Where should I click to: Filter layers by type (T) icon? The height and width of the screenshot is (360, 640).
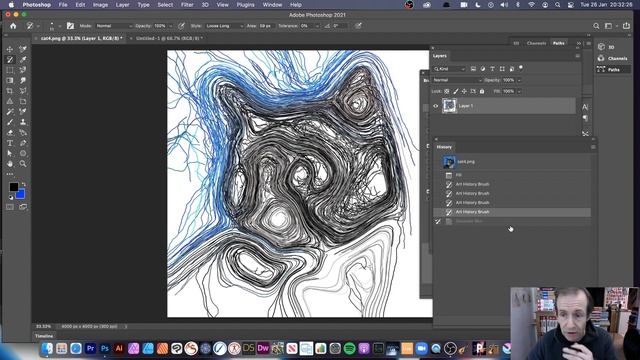click(492, 69)
